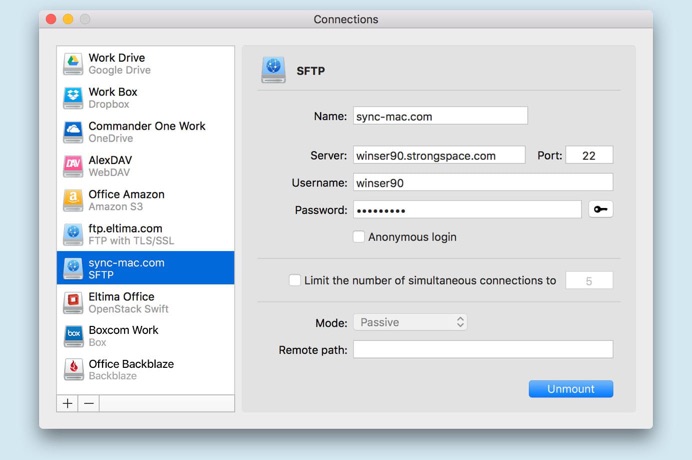The height and width of the screenshot is (460, 692).
Task: Click the Amazon S3 icon for Office Amazon
Action: tap(73, 200)
